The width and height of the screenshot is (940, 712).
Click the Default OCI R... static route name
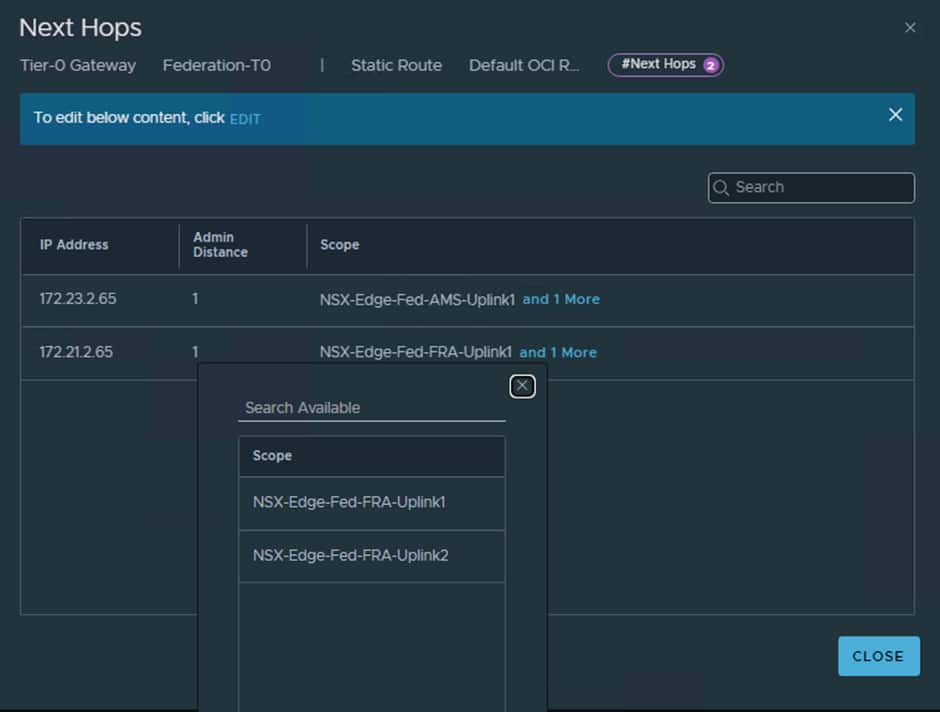tap(524, 65)
